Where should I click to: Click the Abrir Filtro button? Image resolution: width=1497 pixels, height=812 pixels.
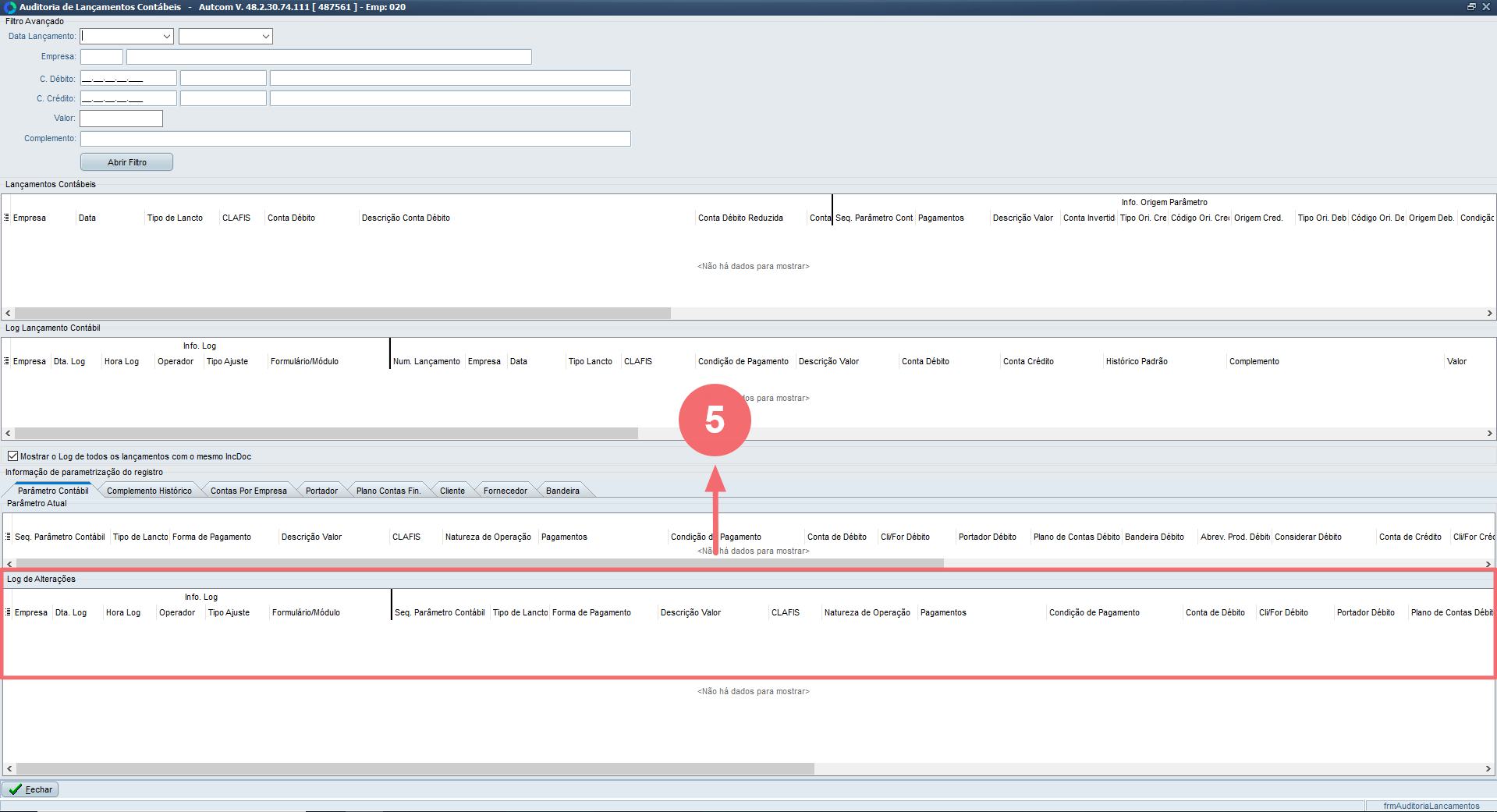tap(126, 162)
